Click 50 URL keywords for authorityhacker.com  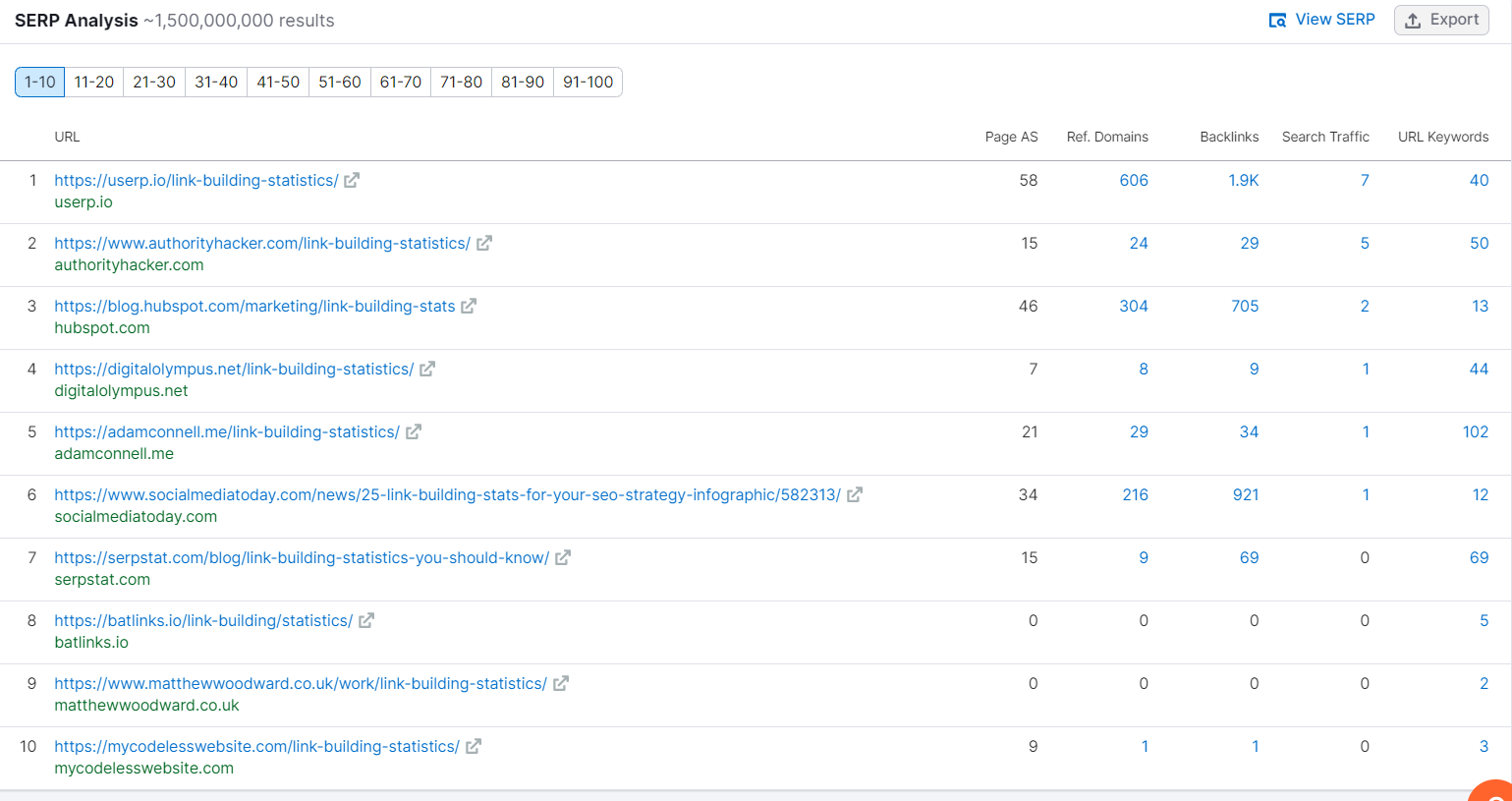[1480, 243]
